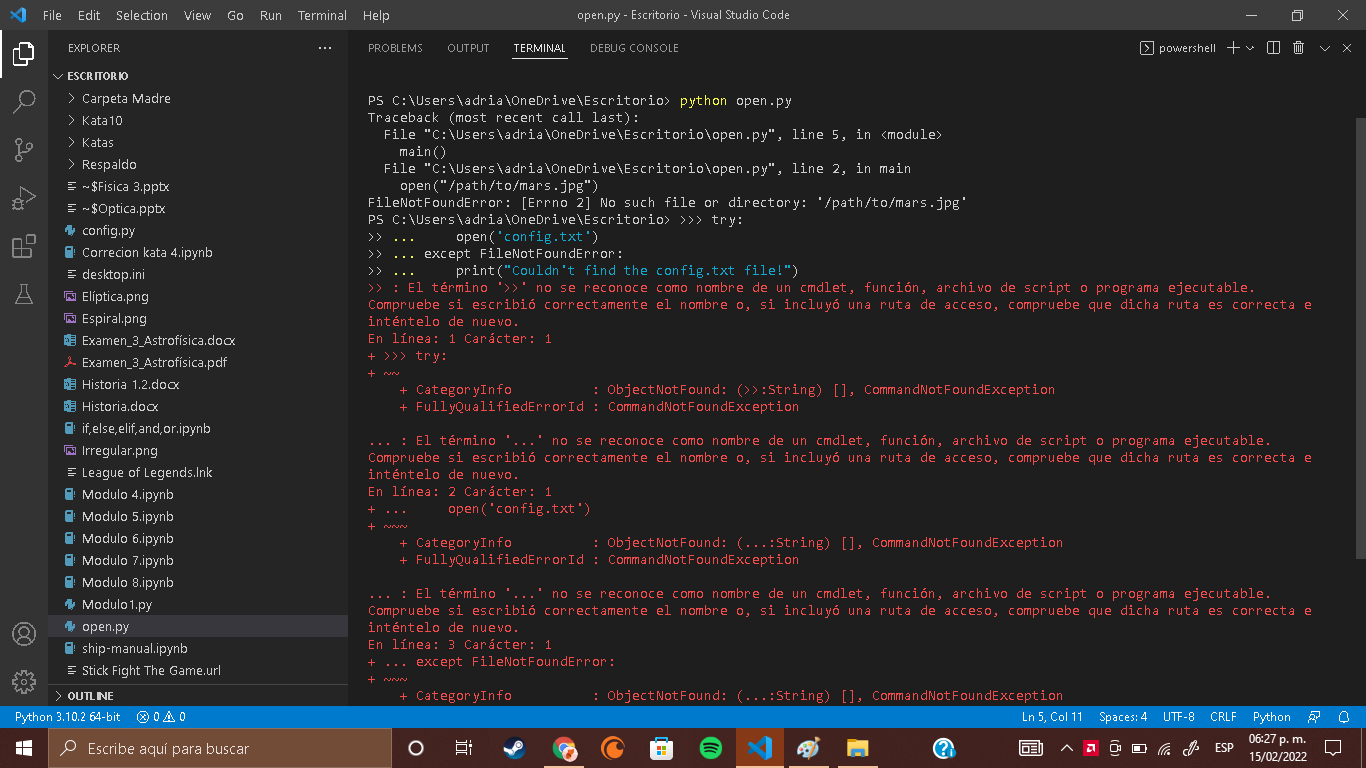The width and height of the screenshot is (1366, 768).
Task: Select Examen_3_Astrofísica.pdf file
Action: pos(198,362)
